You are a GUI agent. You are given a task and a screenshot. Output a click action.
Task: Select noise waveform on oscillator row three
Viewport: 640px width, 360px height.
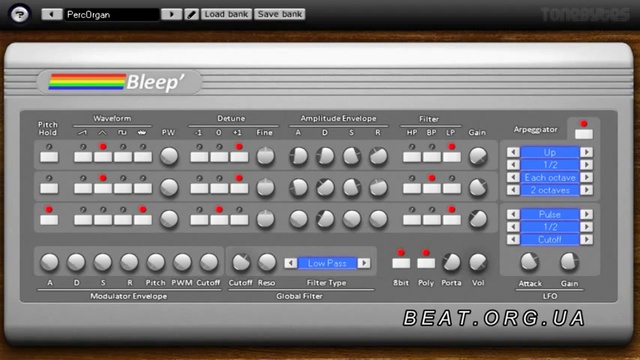point(143,220)
